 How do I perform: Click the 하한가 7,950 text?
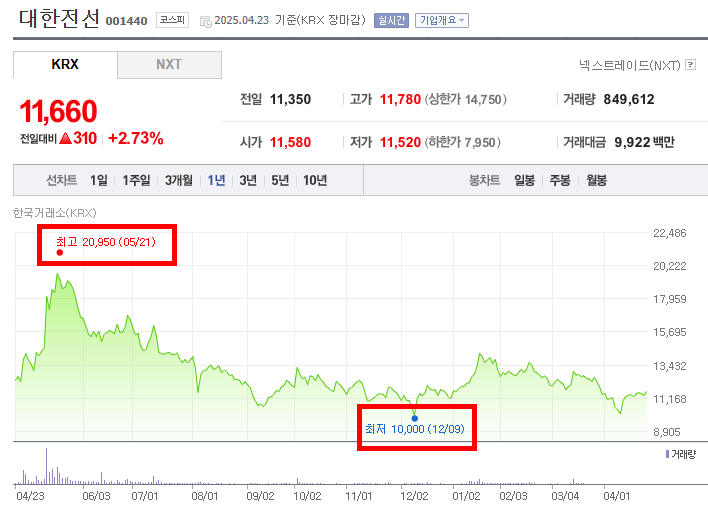463,142
